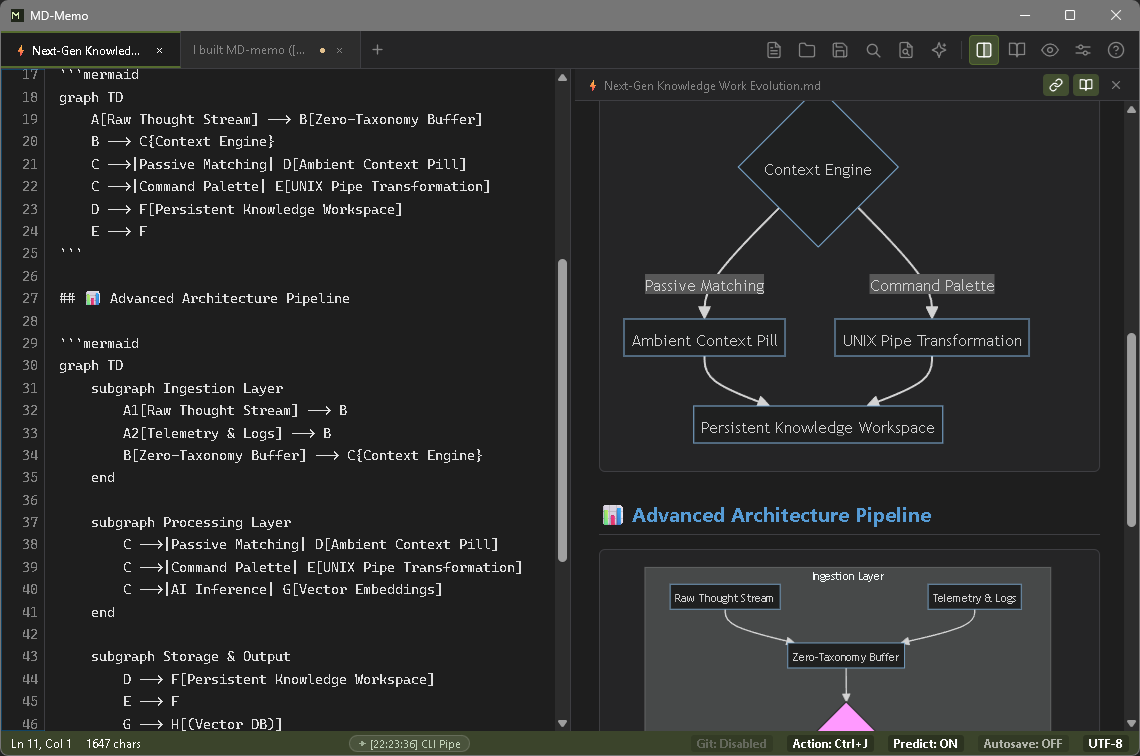Screen dimensions: 1140x756
Task: Click the editor scrollbar up arrow
Action: tap(562, 77)
